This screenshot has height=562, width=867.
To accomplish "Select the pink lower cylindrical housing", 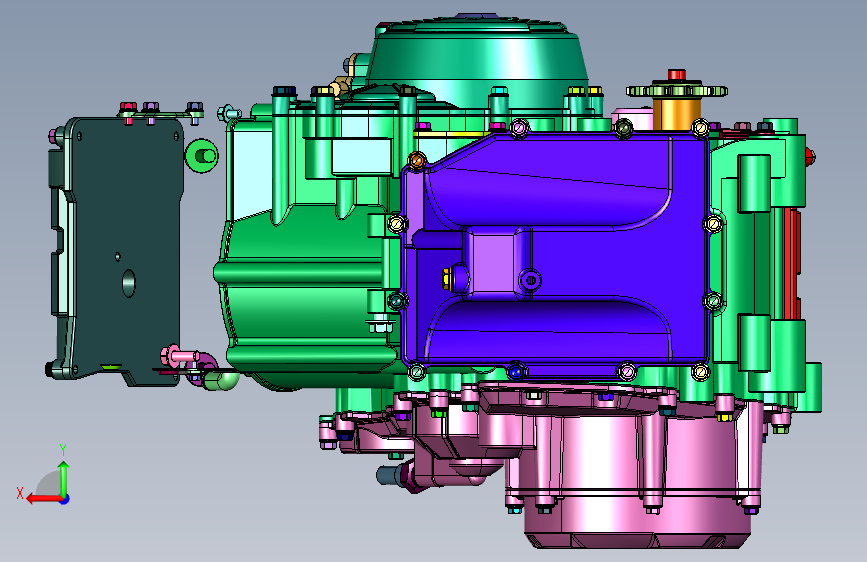I will point(636,476).
